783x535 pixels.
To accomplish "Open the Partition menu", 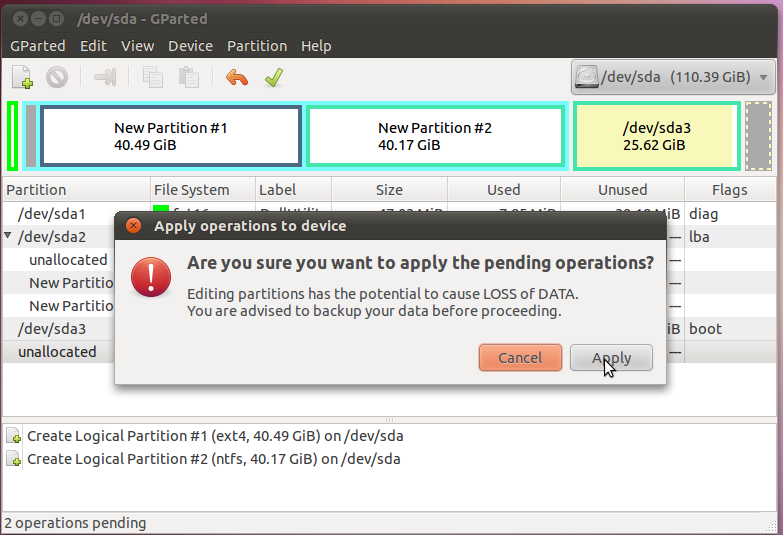I will click(x=257, y=46).
